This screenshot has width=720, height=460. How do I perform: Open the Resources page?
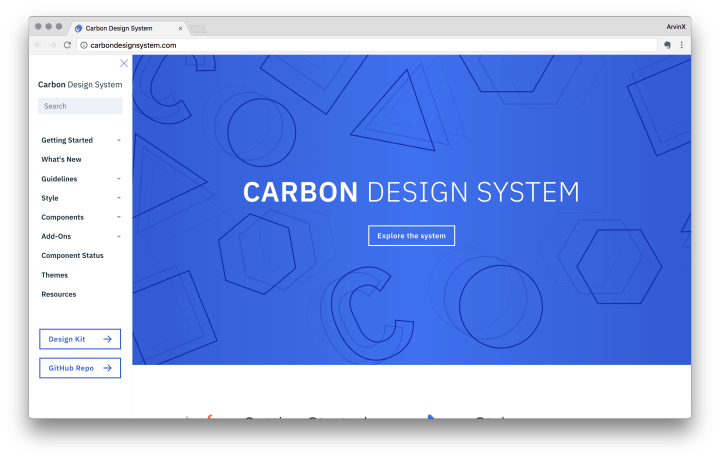(59, 294)
